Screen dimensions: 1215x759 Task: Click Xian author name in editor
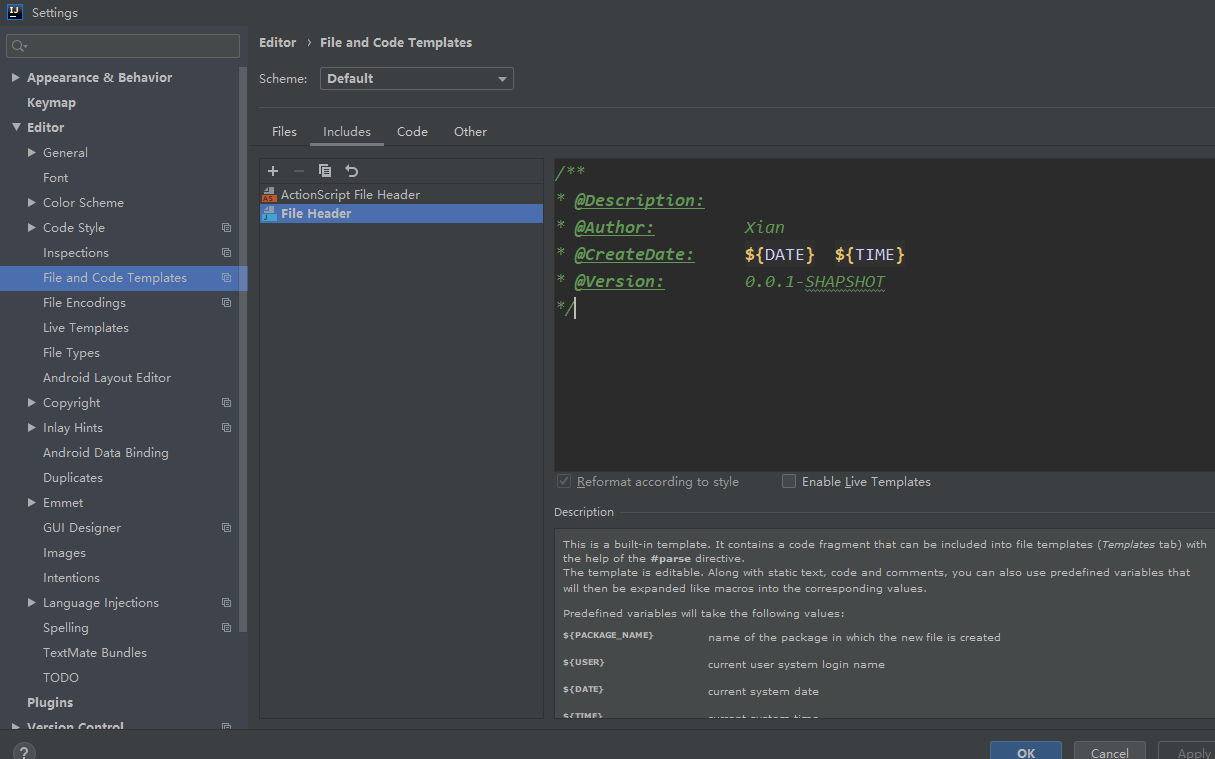click(x=765, y=228)
